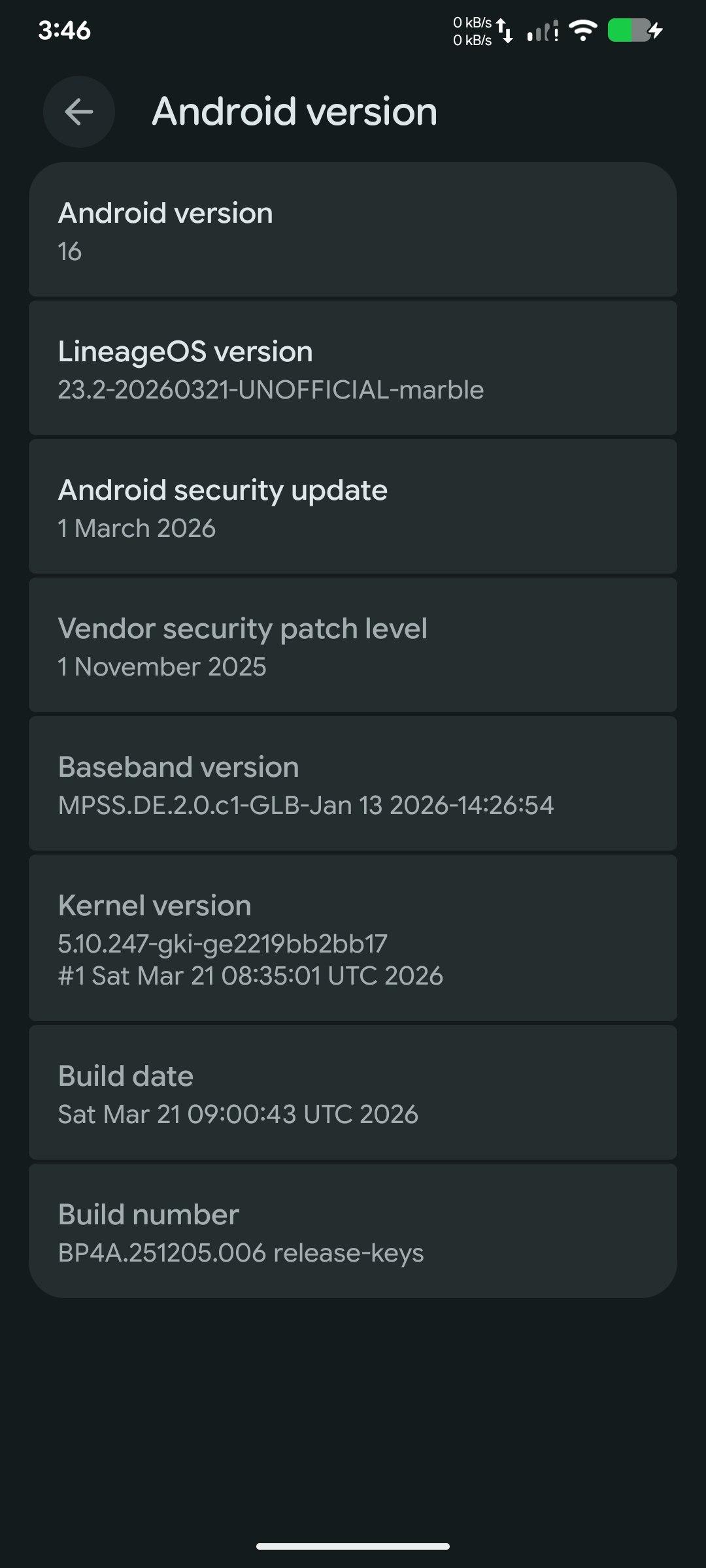Open Android security update entry
The image size is (706, 1568).
(x=353, y=507)
